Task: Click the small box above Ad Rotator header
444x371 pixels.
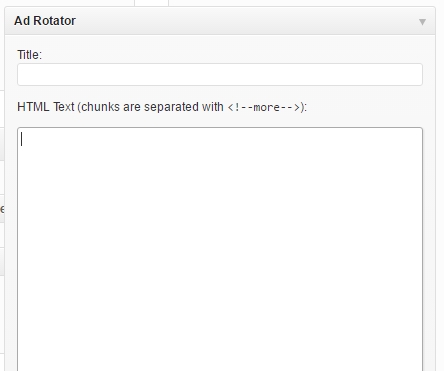Action: point(152,3)
